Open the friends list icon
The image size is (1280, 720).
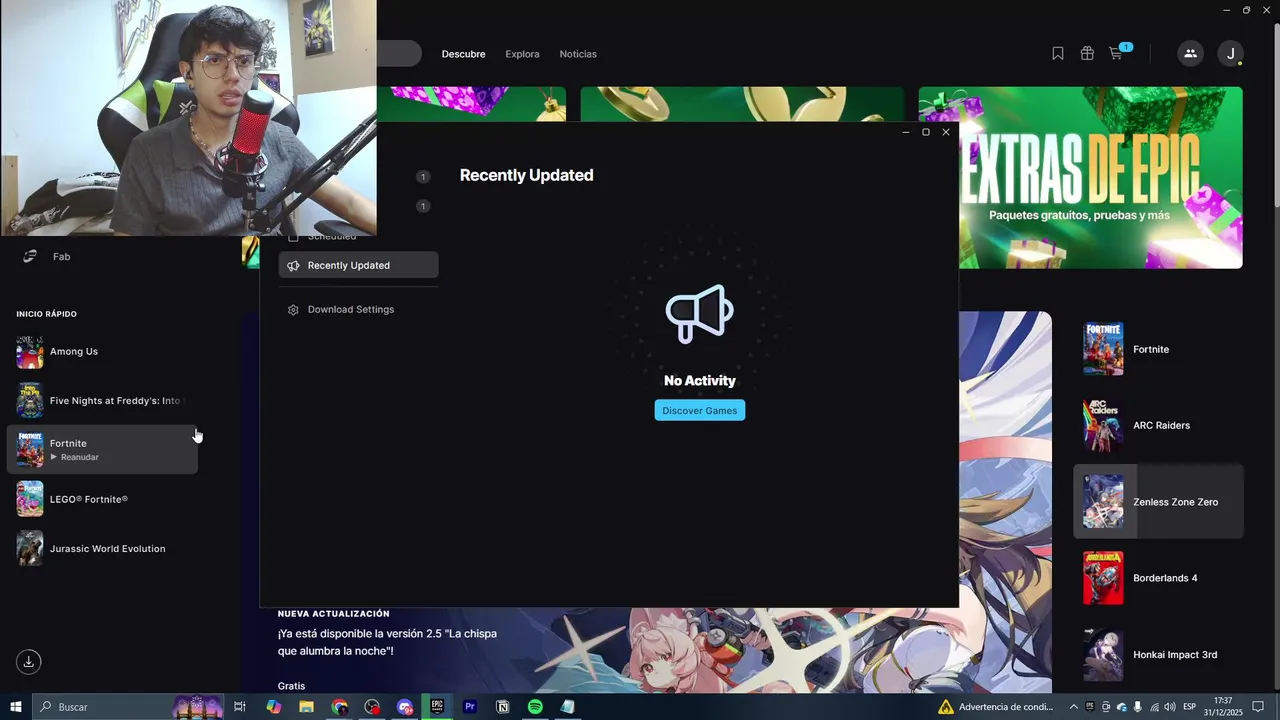tap(1190, 54)
